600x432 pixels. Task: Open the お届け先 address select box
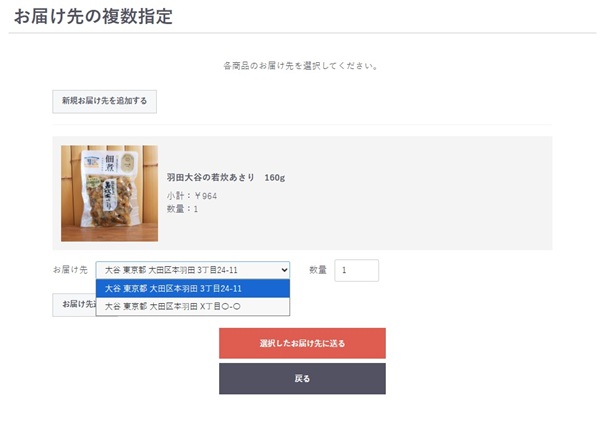point(190,270)
